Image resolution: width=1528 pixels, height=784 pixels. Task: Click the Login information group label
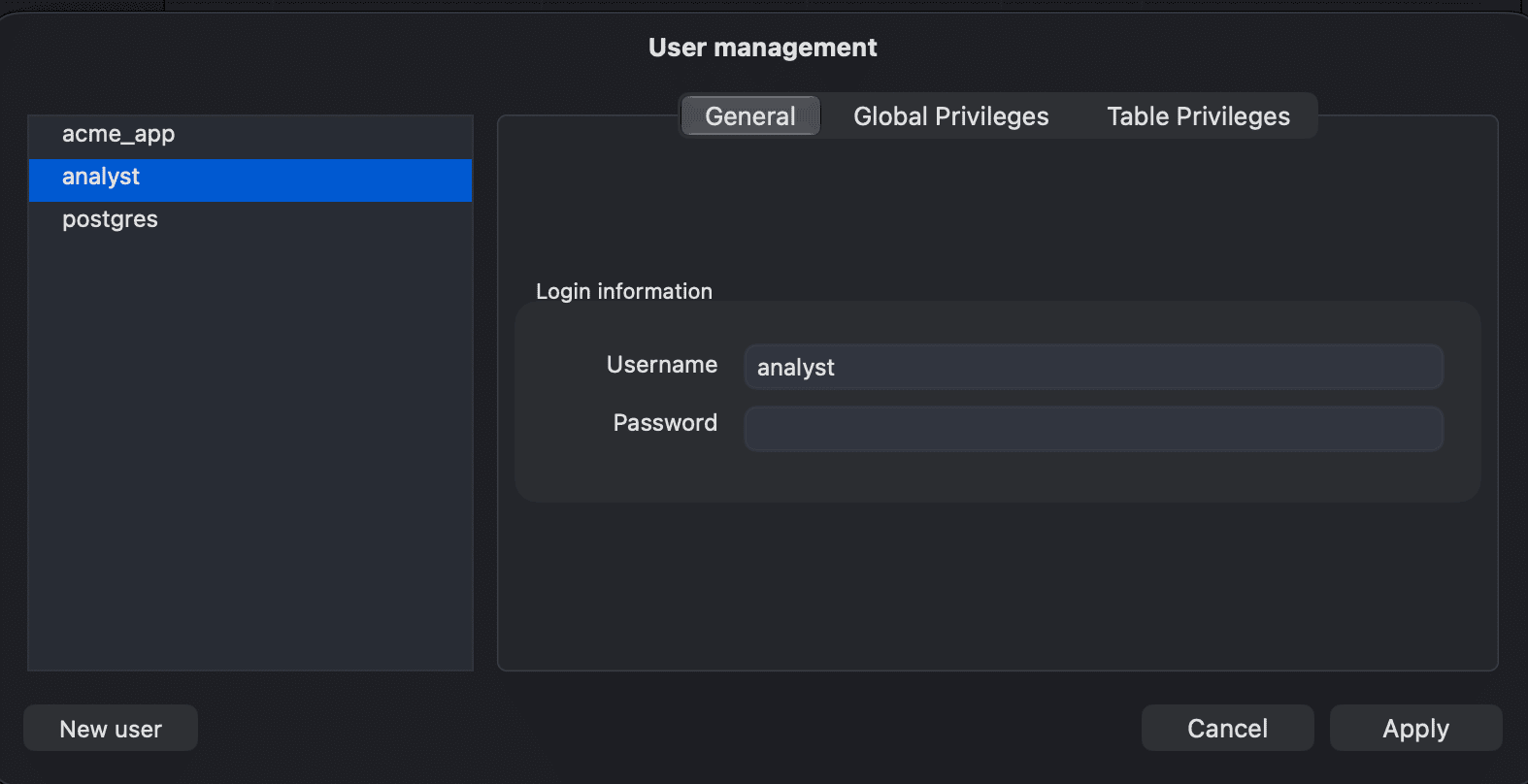(x=624, y=291)
